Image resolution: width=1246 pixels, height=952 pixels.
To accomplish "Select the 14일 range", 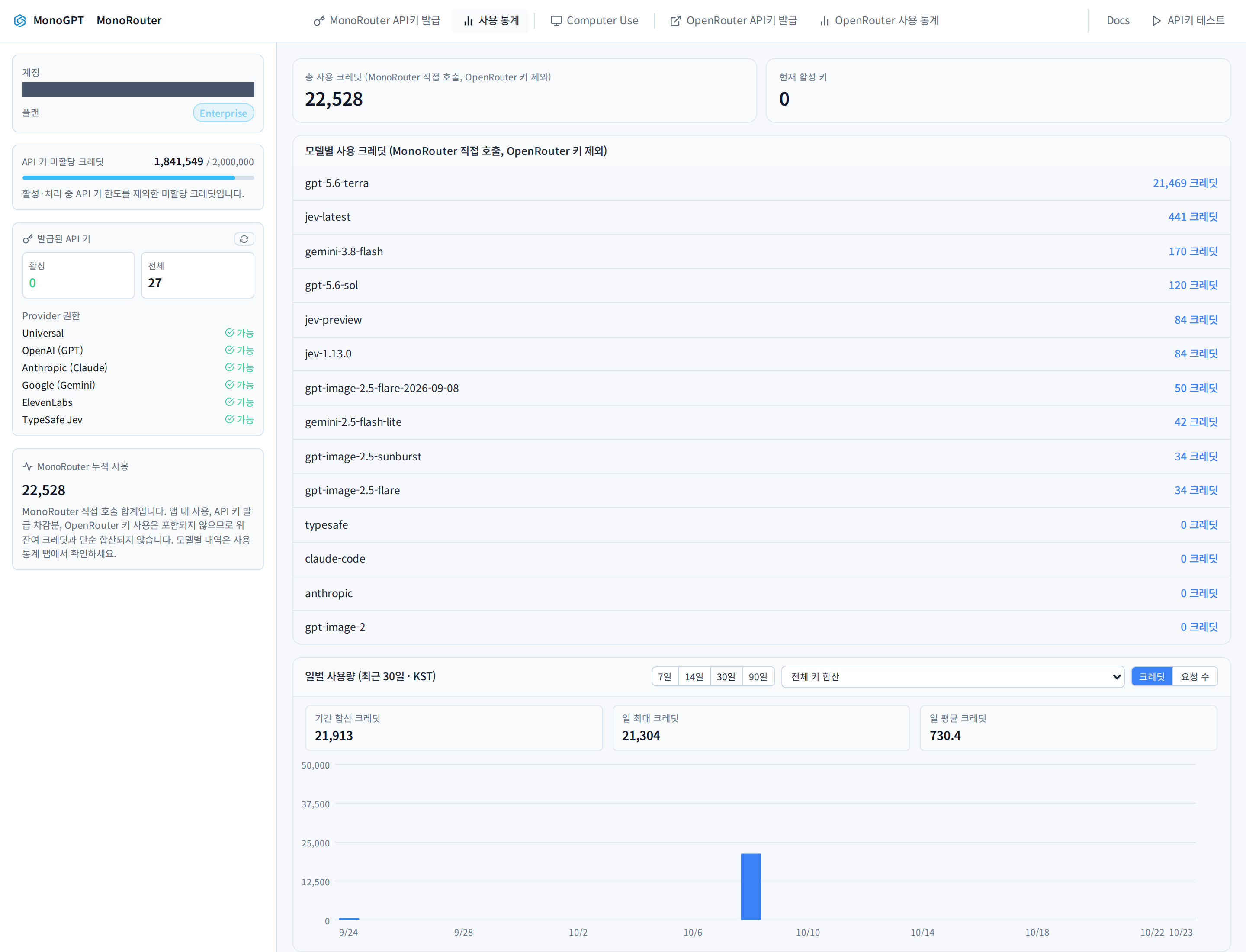I will coord(694,677).
